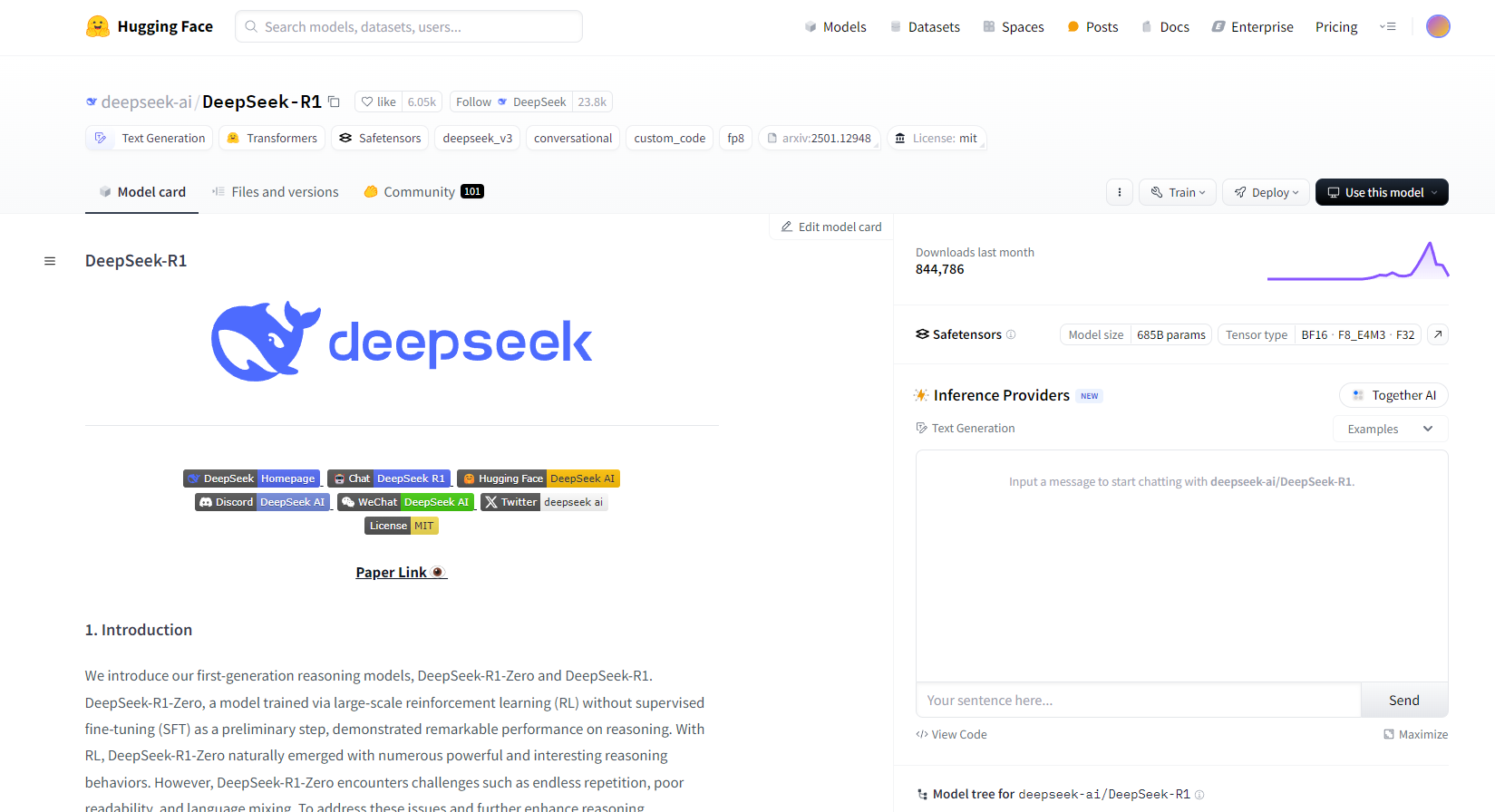Copy the model name to clipboard
The height and width of the screenshot is (812, 1495).
click(334, 101)
